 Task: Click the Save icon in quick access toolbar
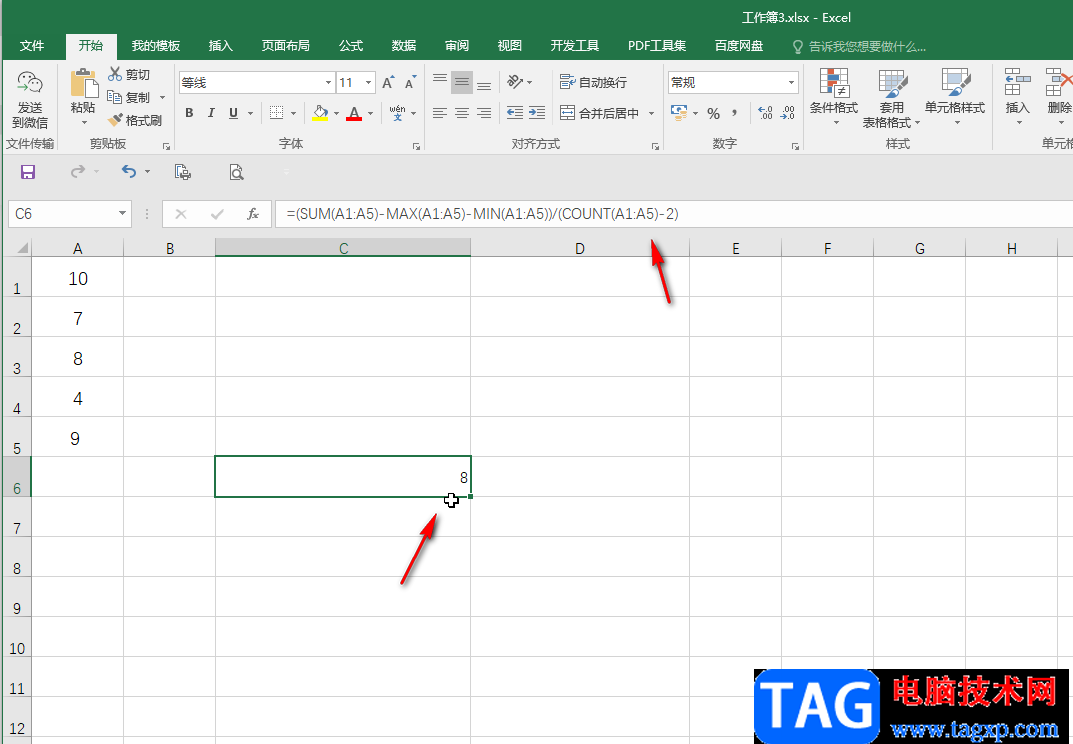[x=27, y=172]
